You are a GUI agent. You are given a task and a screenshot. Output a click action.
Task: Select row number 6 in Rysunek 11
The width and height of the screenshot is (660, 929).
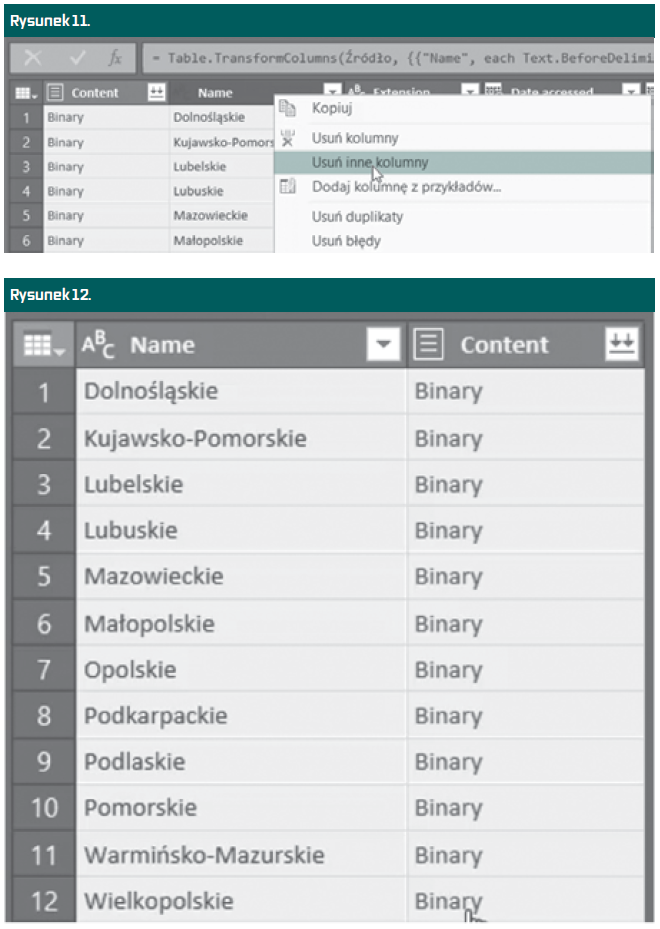(x=26, y=241)
